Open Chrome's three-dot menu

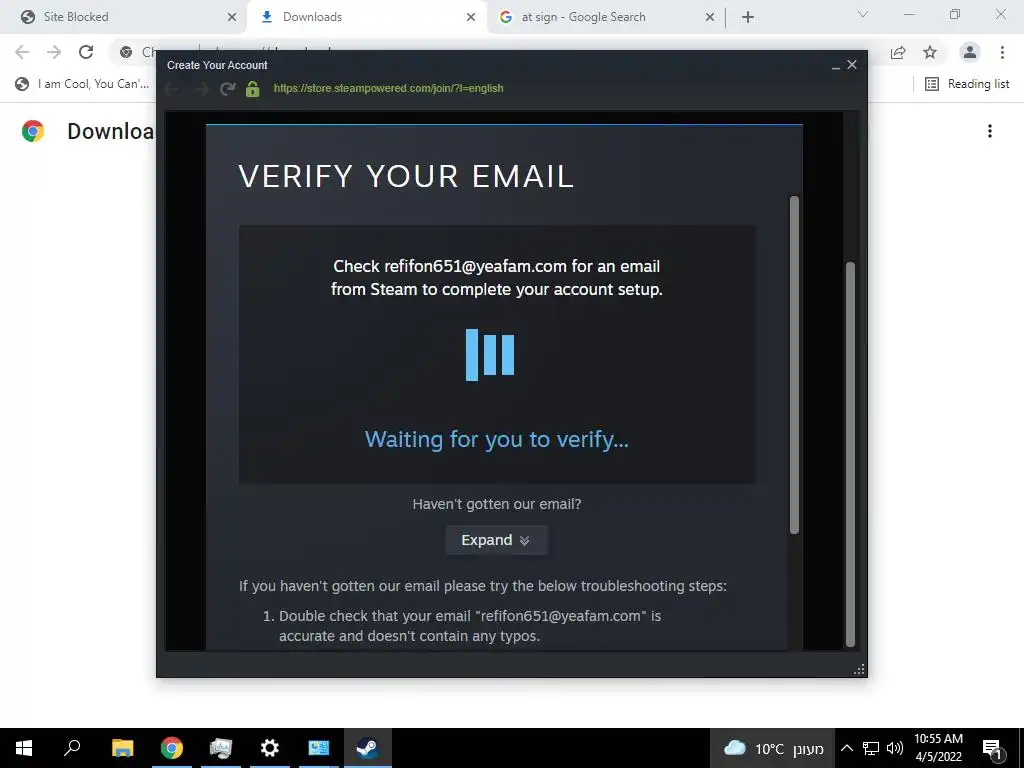point(1002,52)
